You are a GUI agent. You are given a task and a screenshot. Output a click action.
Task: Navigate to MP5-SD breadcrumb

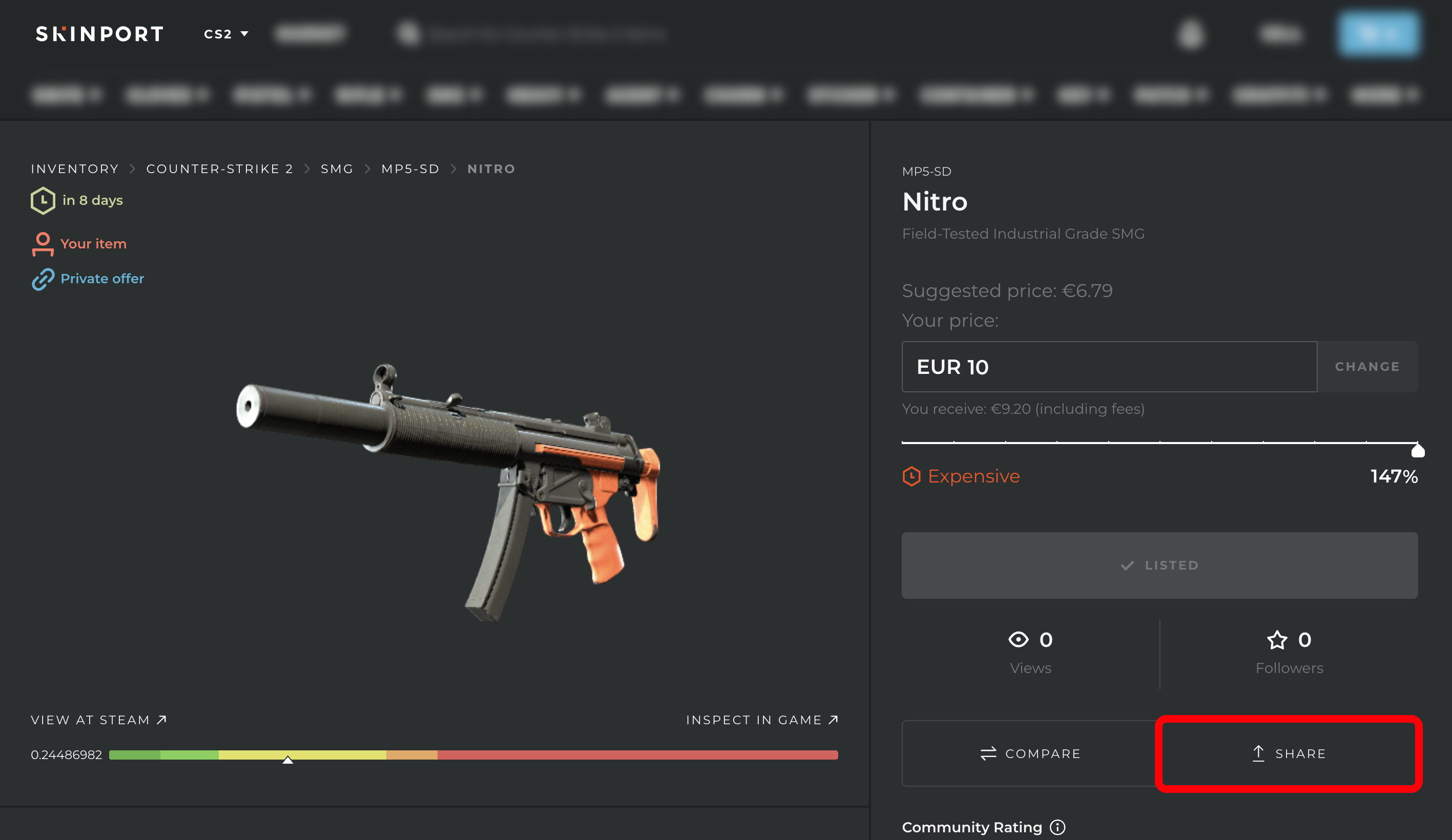pos(410,169)
